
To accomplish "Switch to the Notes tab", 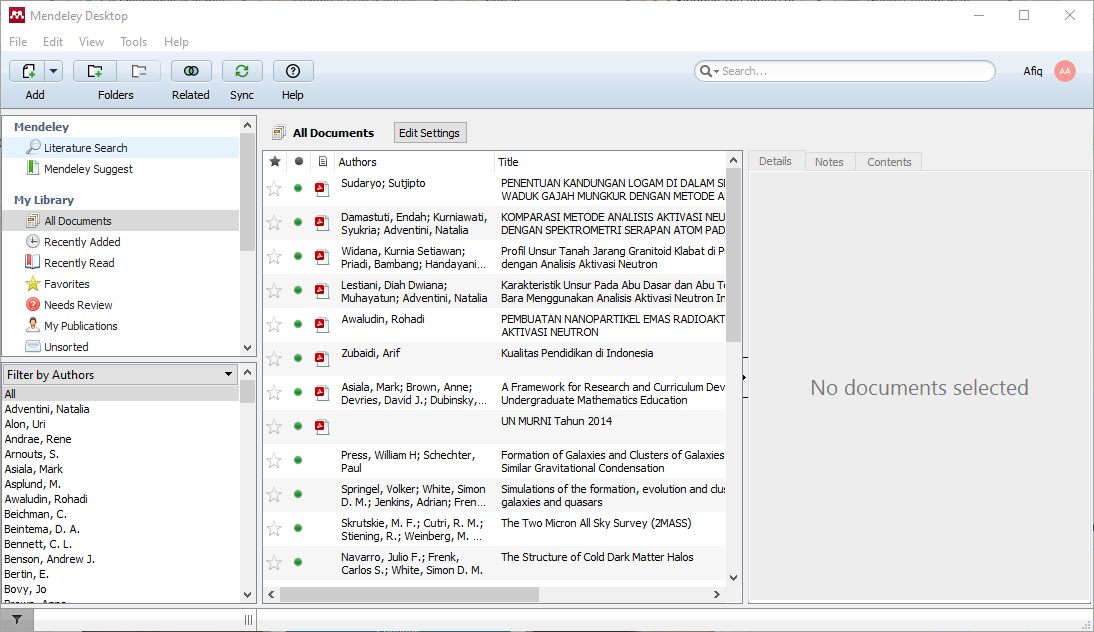I will (x=830, y=161).
